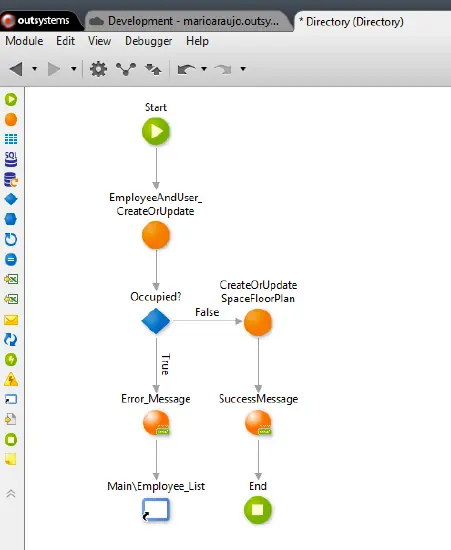Open the Module menu
451x550 pixels.
coord(24,41)
